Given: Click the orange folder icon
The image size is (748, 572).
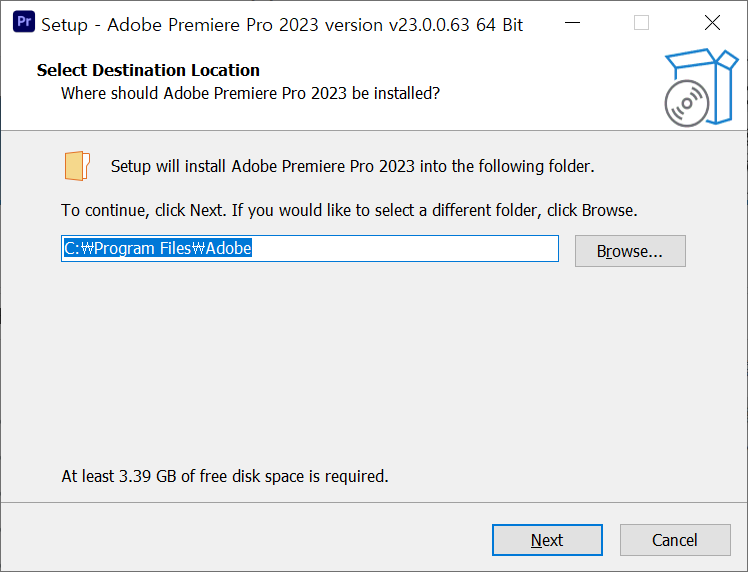Looking at the screenshot, I should pos(77,166).
